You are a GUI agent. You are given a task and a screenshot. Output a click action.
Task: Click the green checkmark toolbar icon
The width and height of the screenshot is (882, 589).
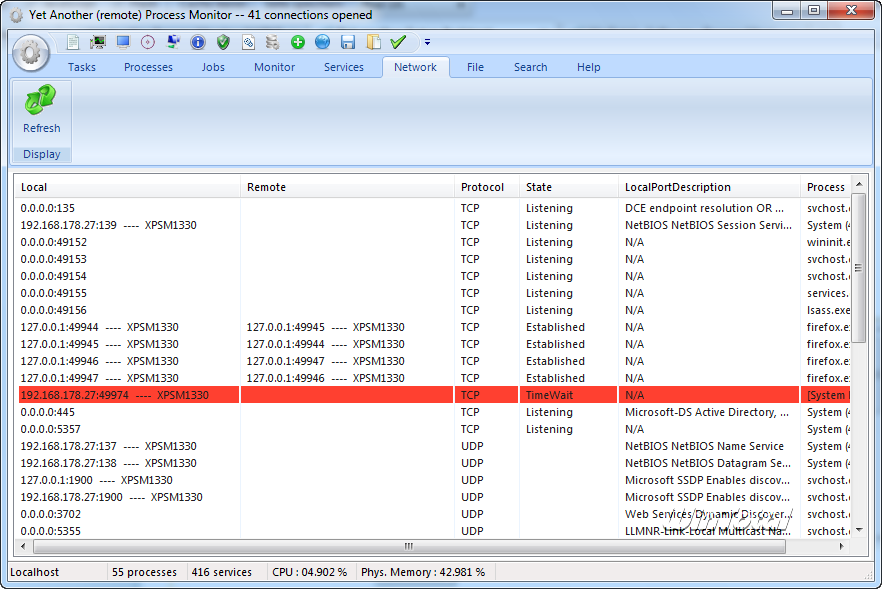pyautogui.click(x=398, y=42)
